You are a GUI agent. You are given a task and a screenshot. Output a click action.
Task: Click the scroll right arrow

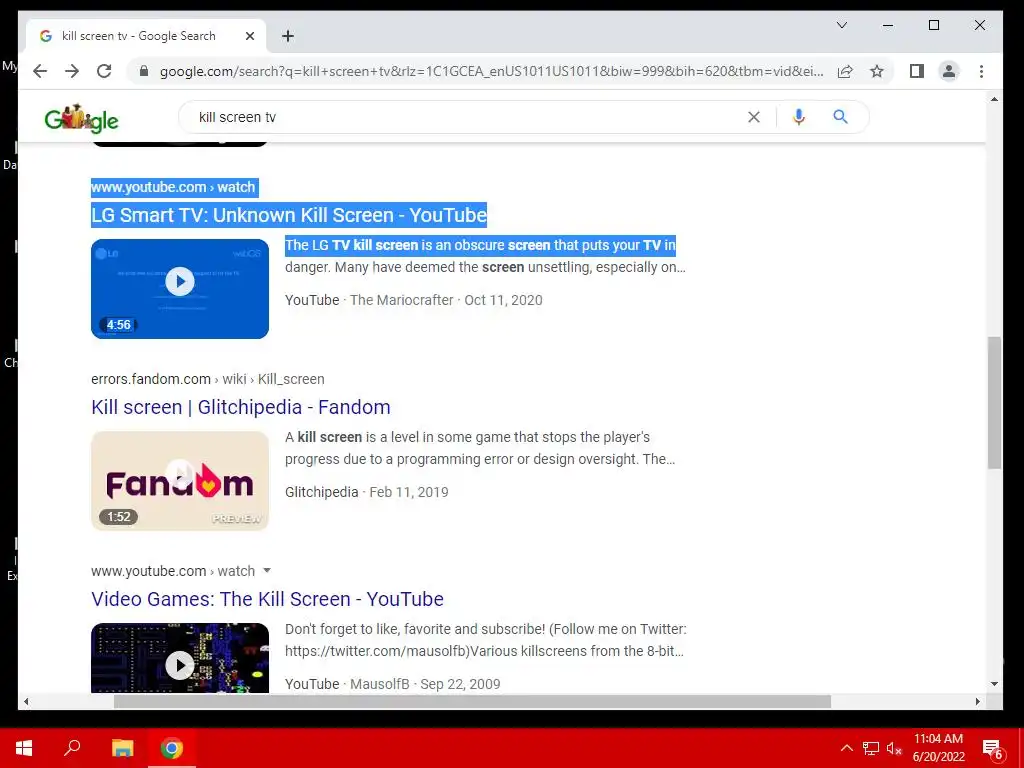978,701
